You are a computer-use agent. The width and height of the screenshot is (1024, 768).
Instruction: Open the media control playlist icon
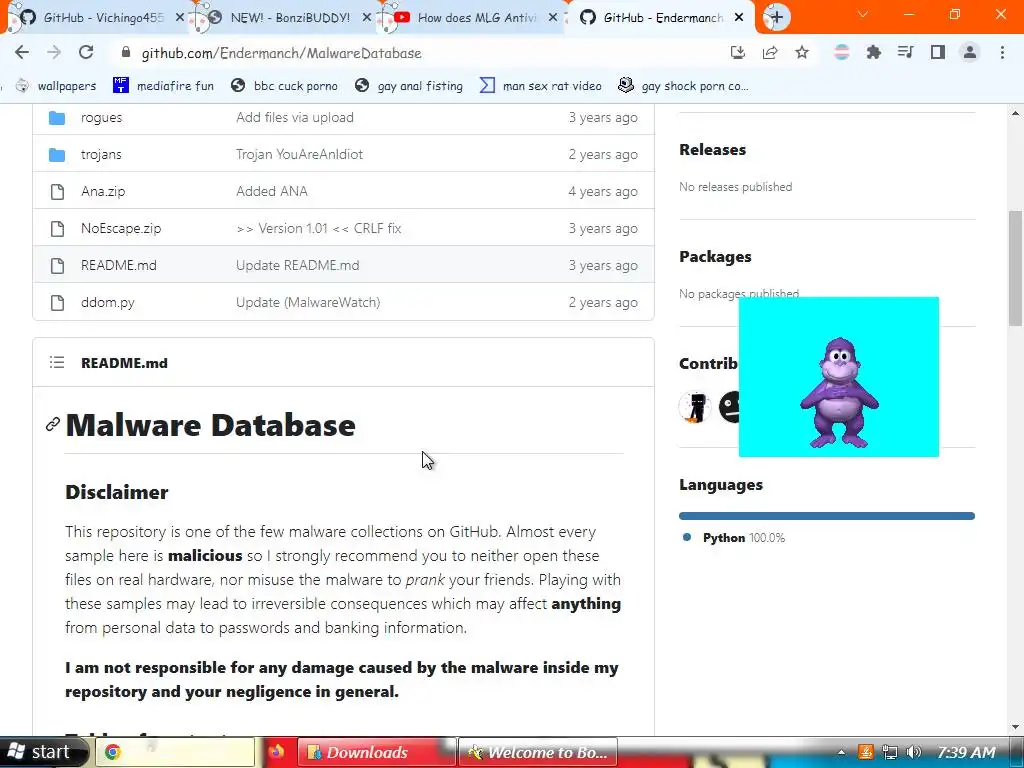tap(905, 53)
